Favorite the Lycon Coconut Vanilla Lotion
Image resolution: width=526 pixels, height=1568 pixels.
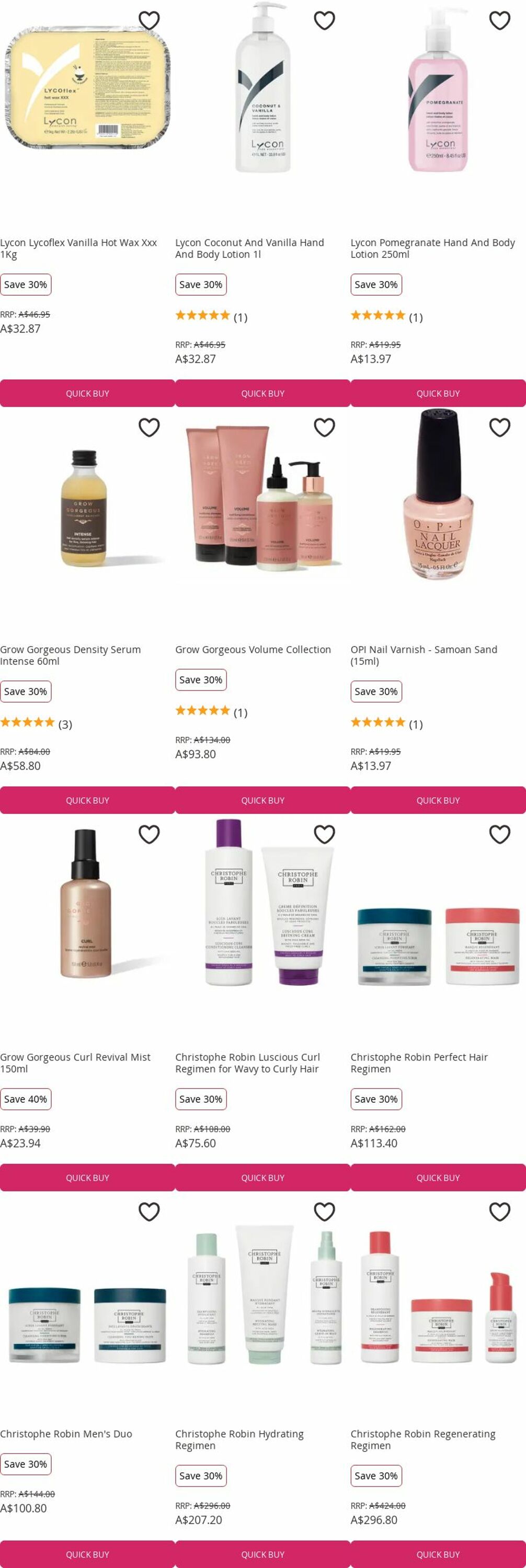coord(325,20)
